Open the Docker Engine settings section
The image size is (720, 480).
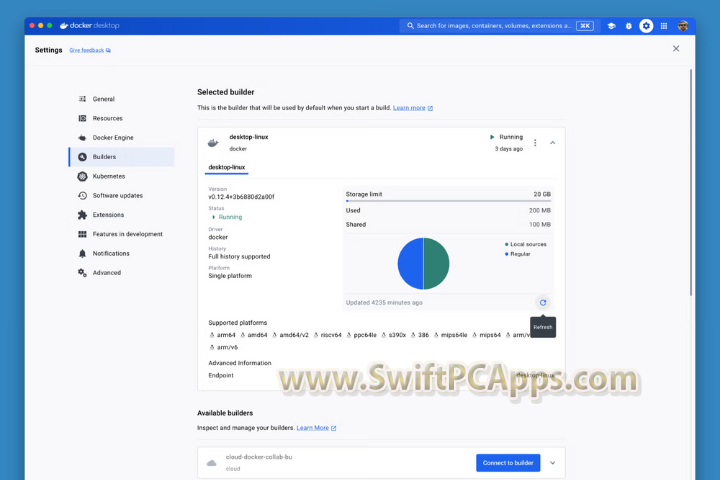(122, 137)
